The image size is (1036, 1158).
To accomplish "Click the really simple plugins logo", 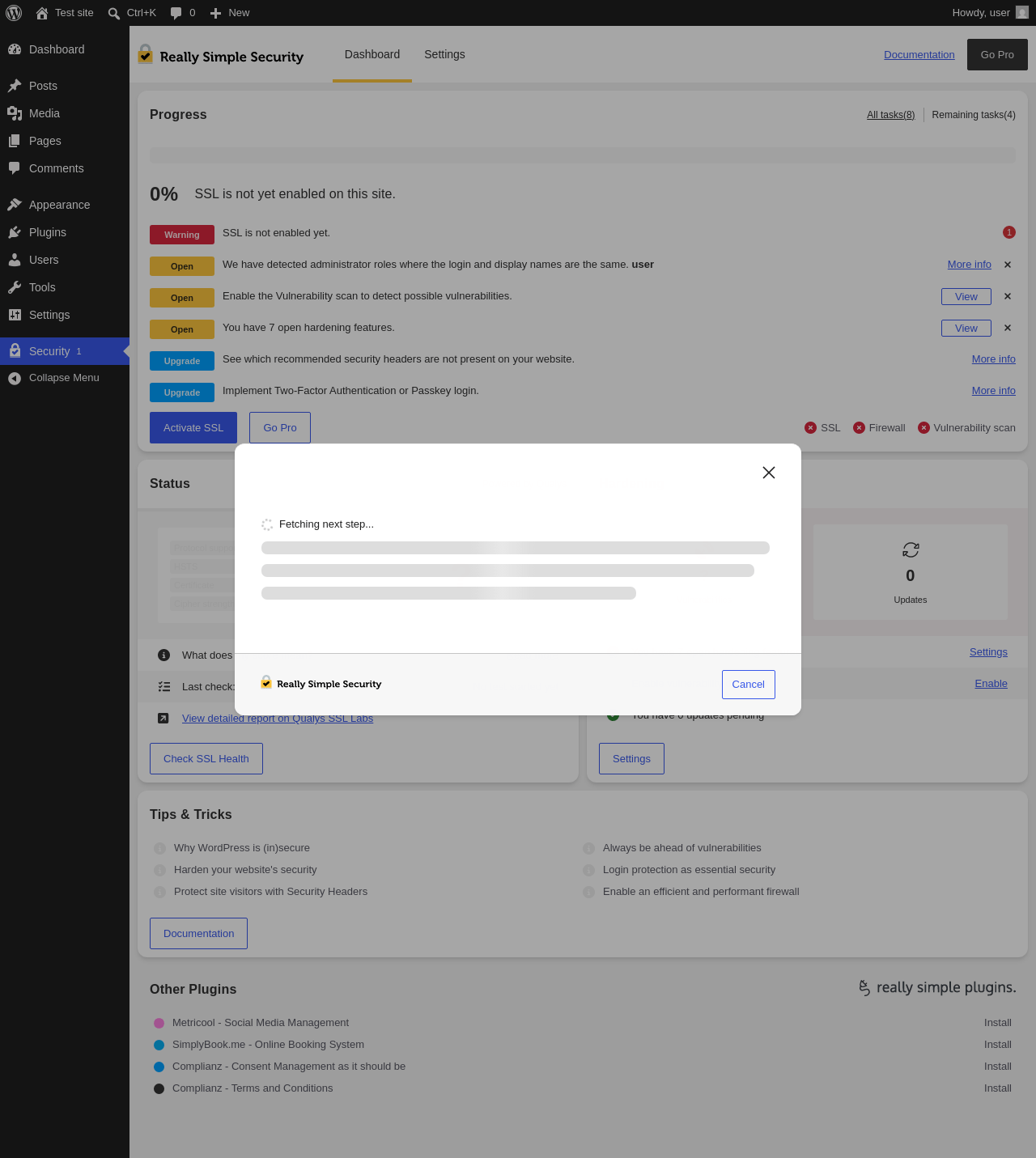I will click(x=937, y=987).
